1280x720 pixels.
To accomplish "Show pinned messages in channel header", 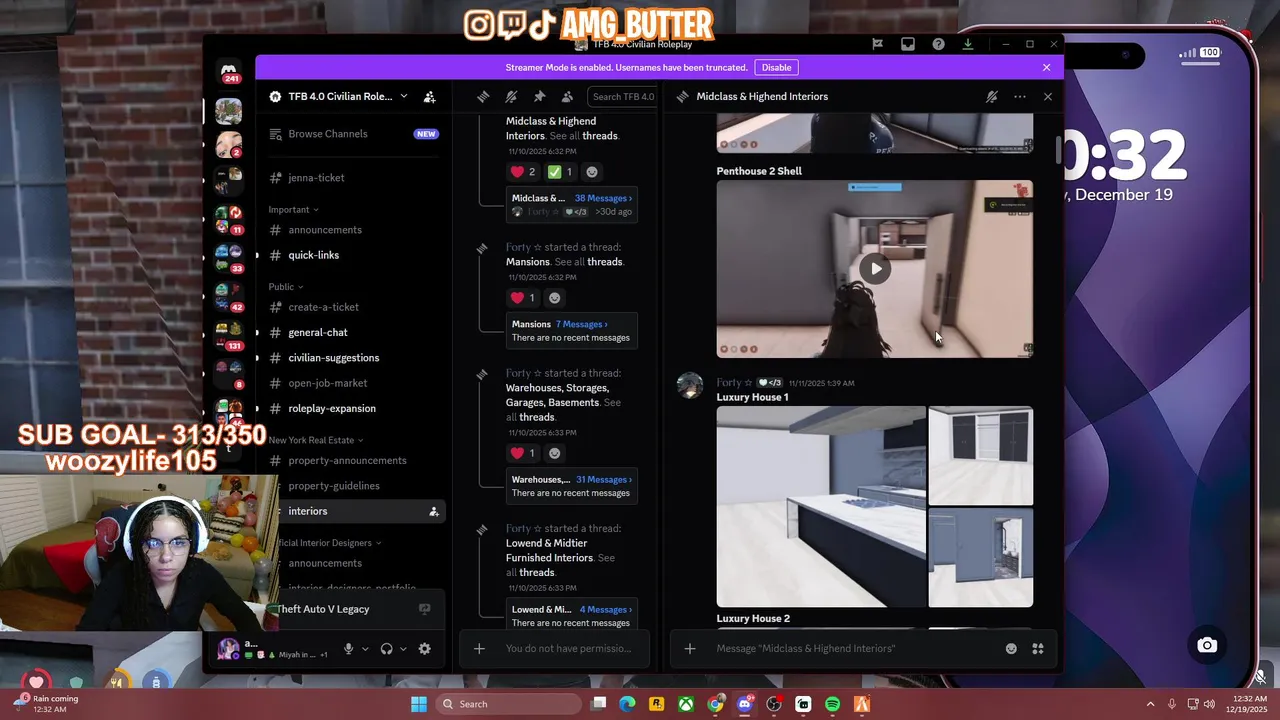I will (x=539, y=97).
